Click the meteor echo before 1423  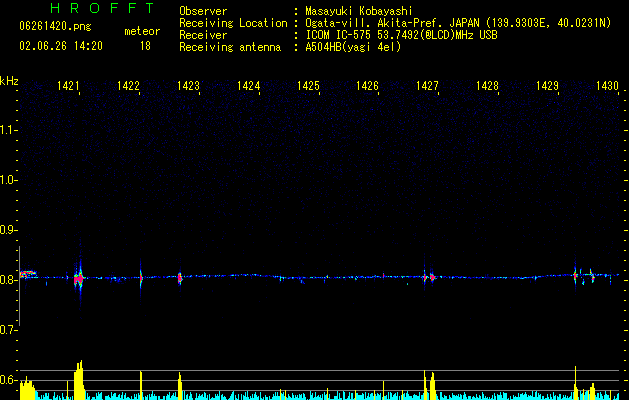click(x=180, y=277)
